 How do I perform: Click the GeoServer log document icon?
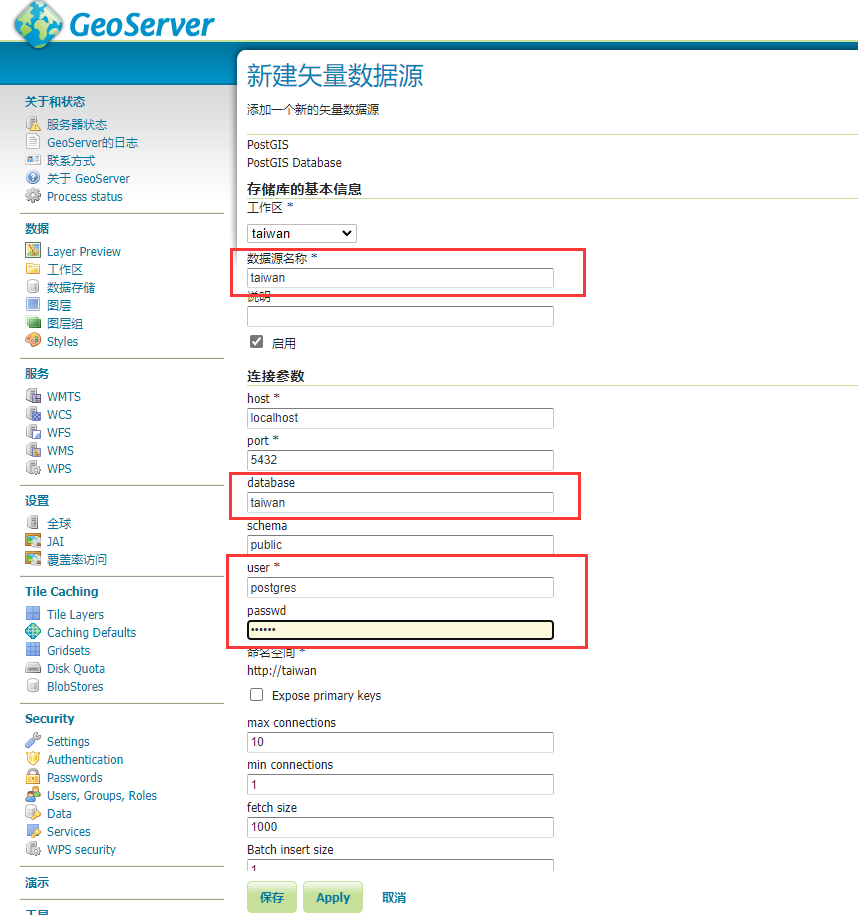[33, 142]
